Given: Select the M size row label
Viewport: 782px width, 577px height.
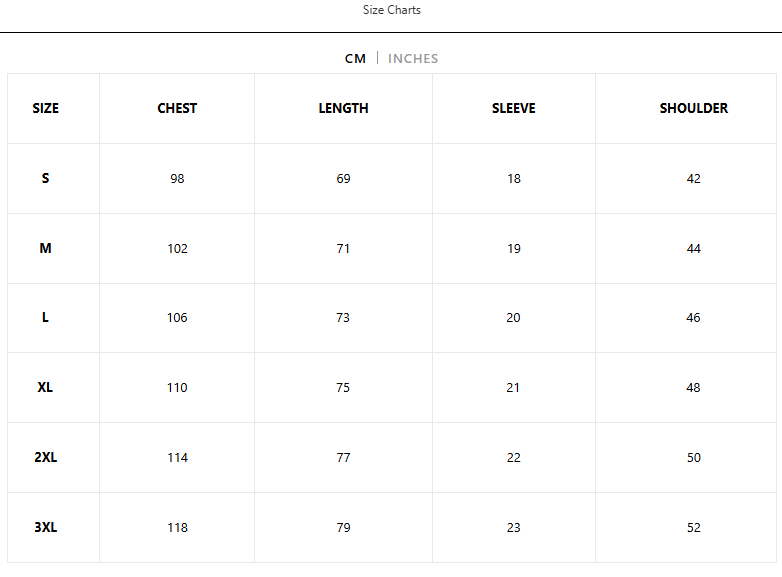Looking at the screenshot, I should tap(45, 248).
